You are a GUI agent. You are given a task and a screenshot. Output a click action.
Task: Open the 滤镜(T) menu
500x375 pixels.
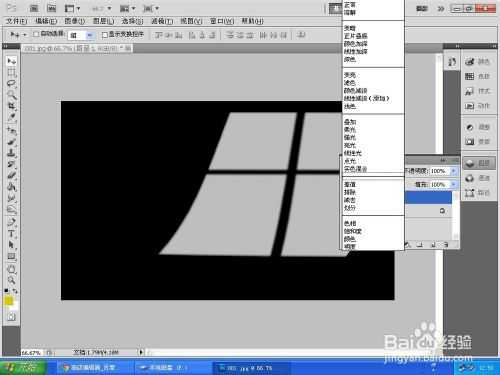click(x=162, y=21)
